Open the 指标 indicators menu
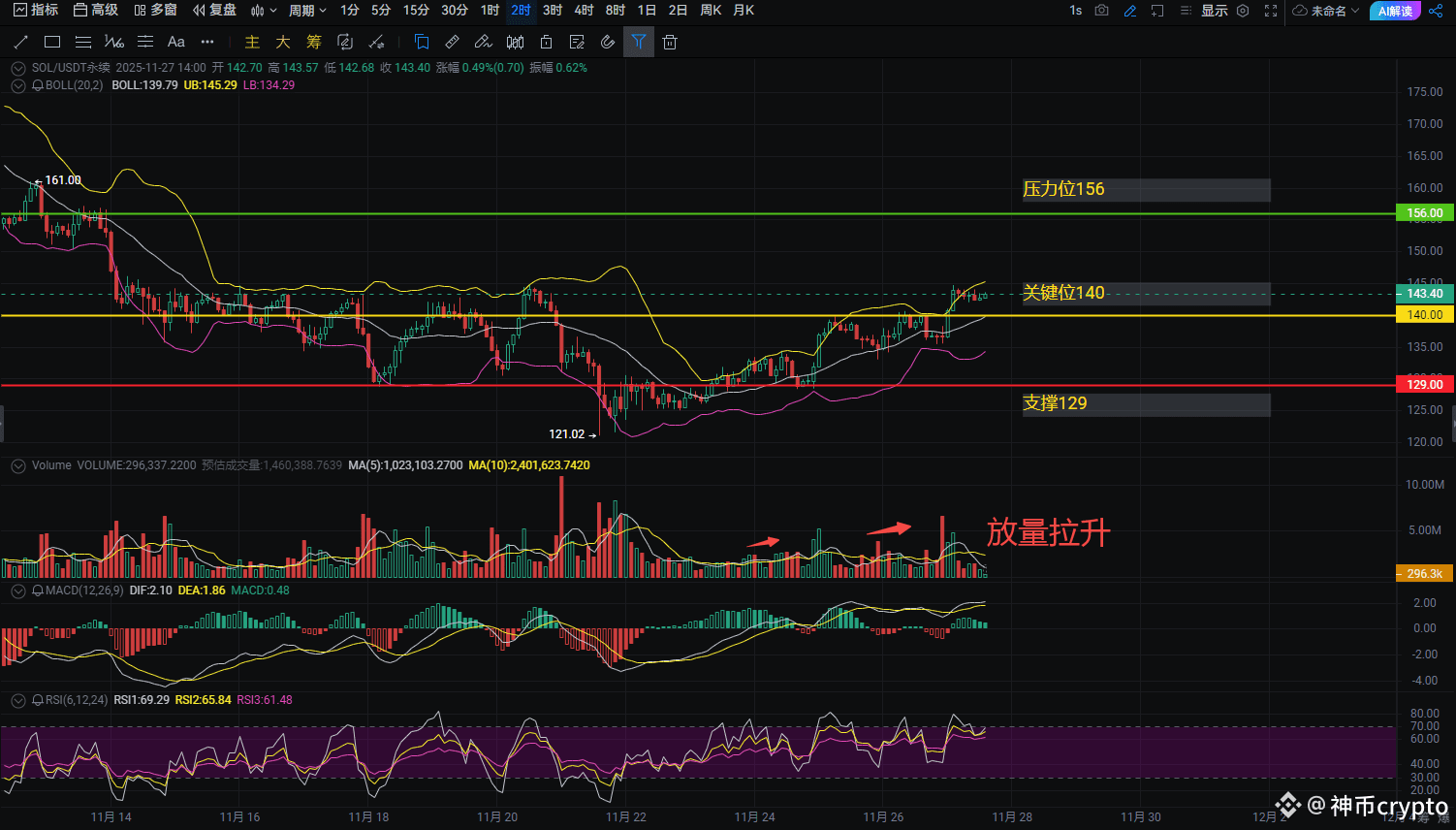 [x=36, y=11]
